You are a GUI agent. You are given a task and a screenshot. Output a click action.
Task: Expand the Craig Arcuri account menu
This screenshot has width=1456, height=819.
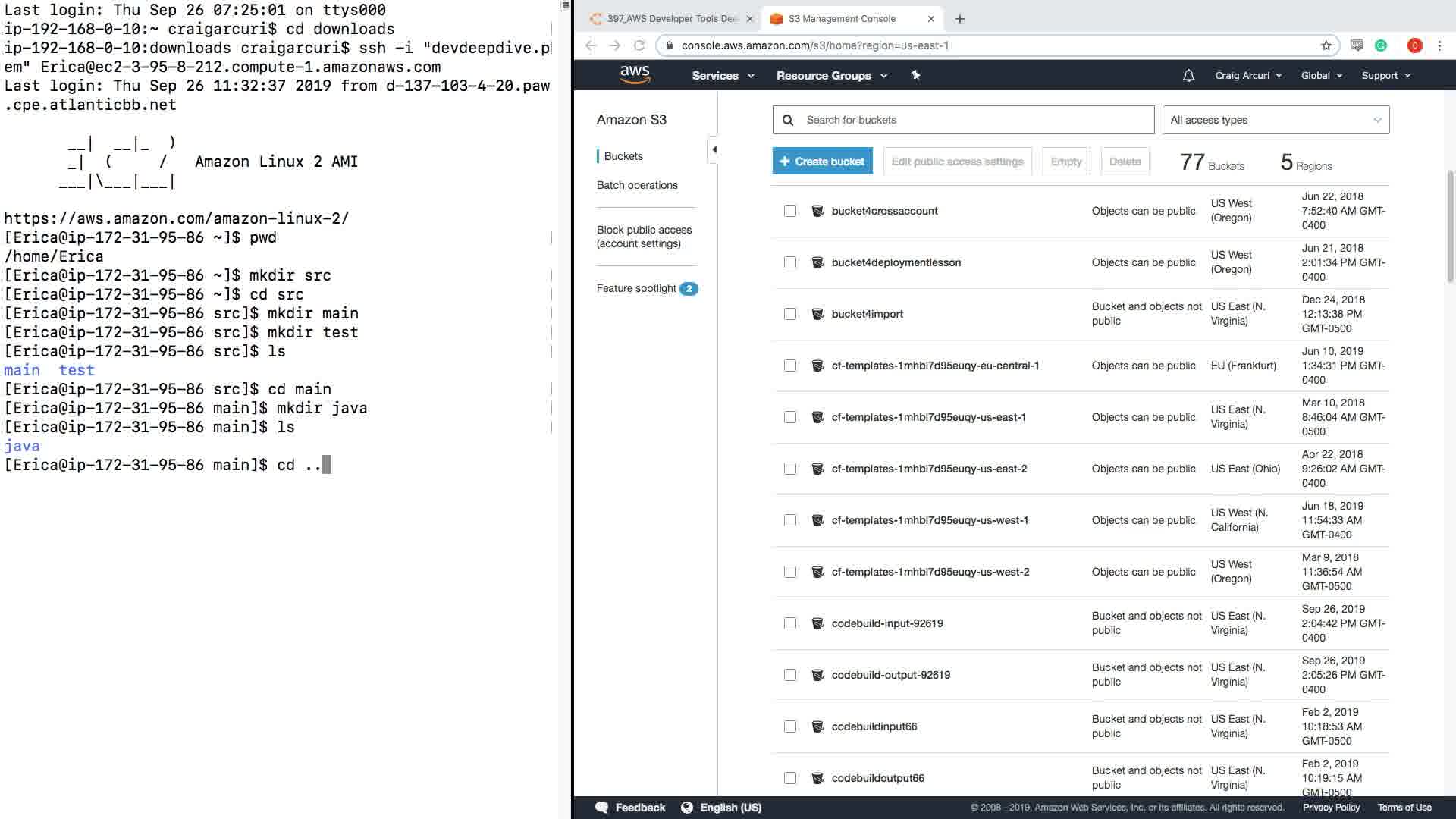(x=1247, y=75)
